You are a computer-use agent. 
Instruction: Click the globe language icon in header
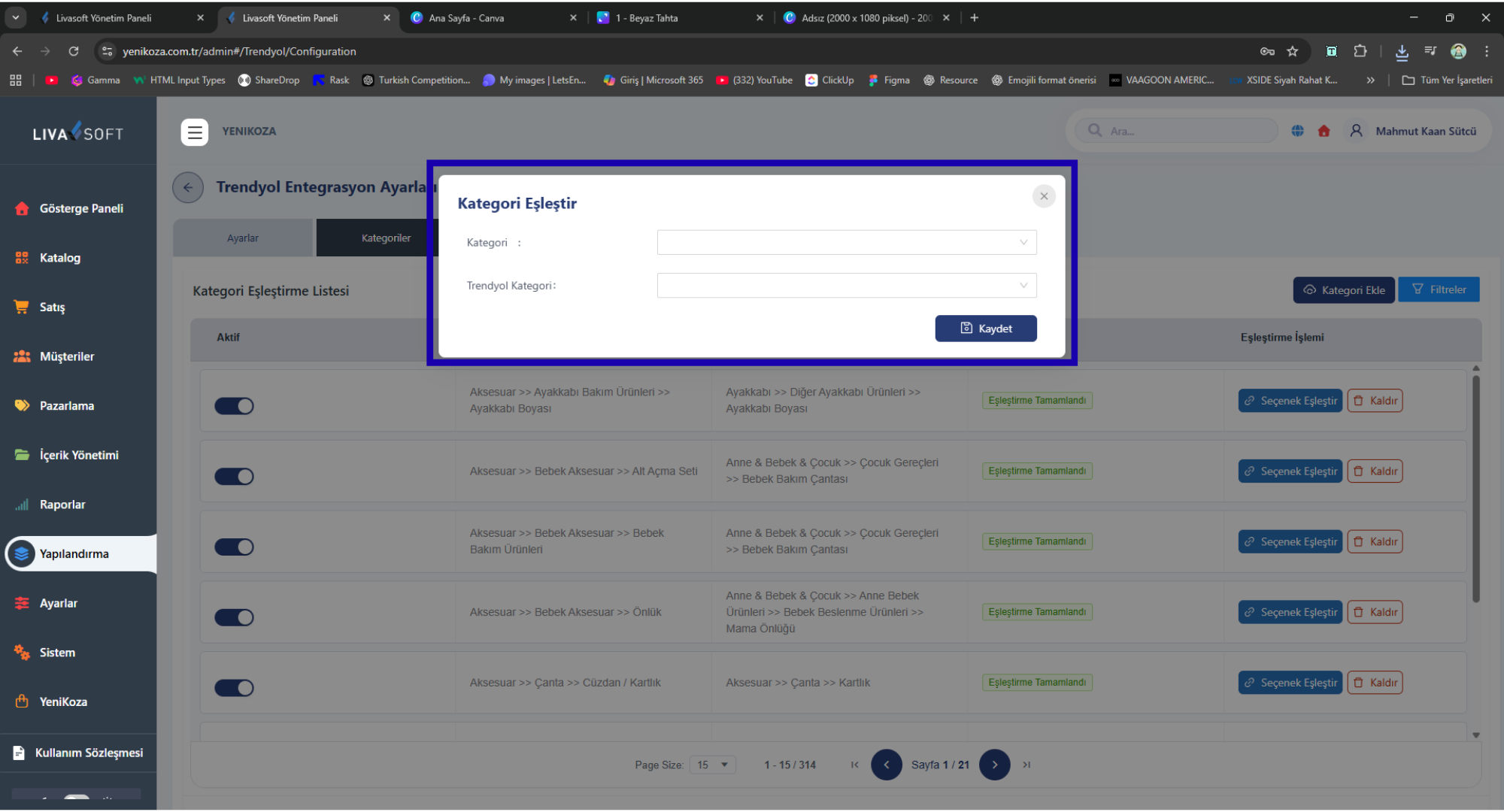click(x=1297, y=132)
